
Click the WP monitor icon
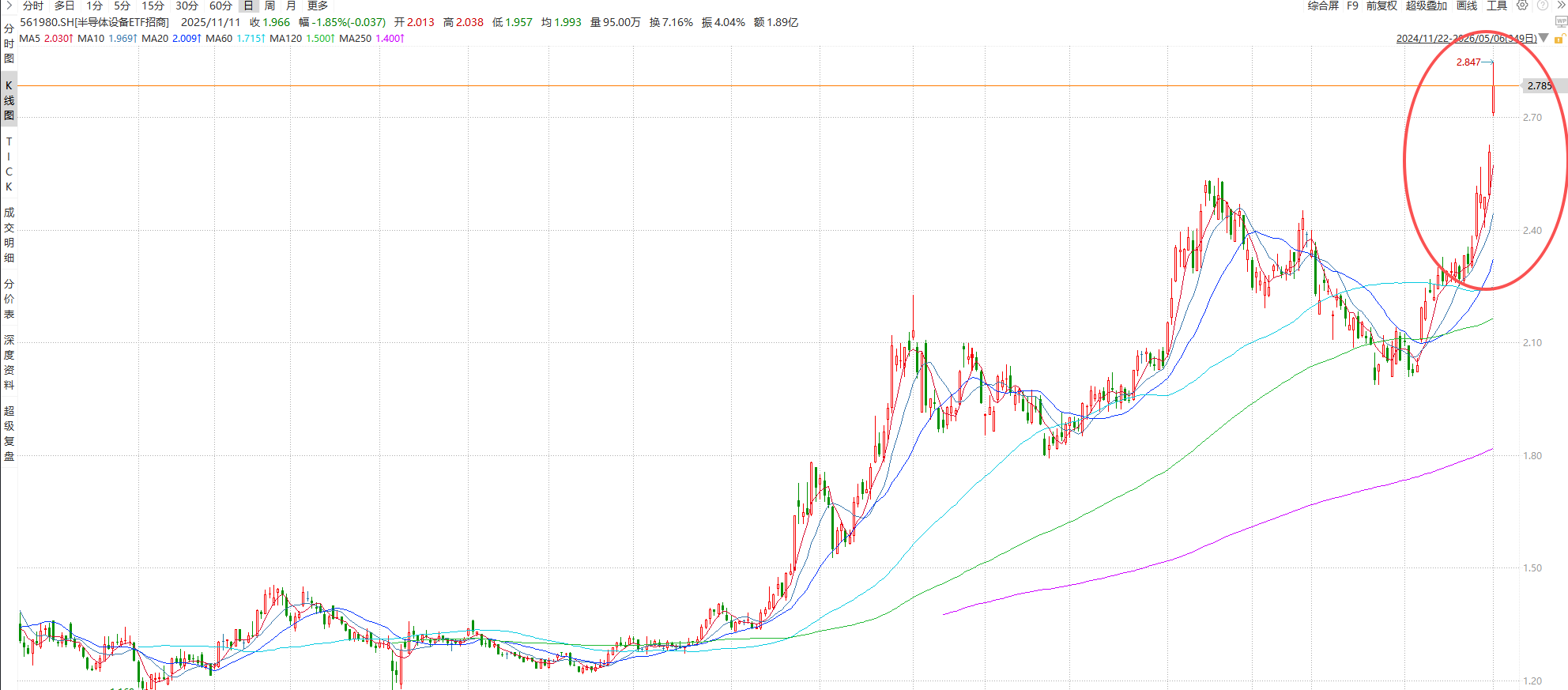pos(1561,22)
